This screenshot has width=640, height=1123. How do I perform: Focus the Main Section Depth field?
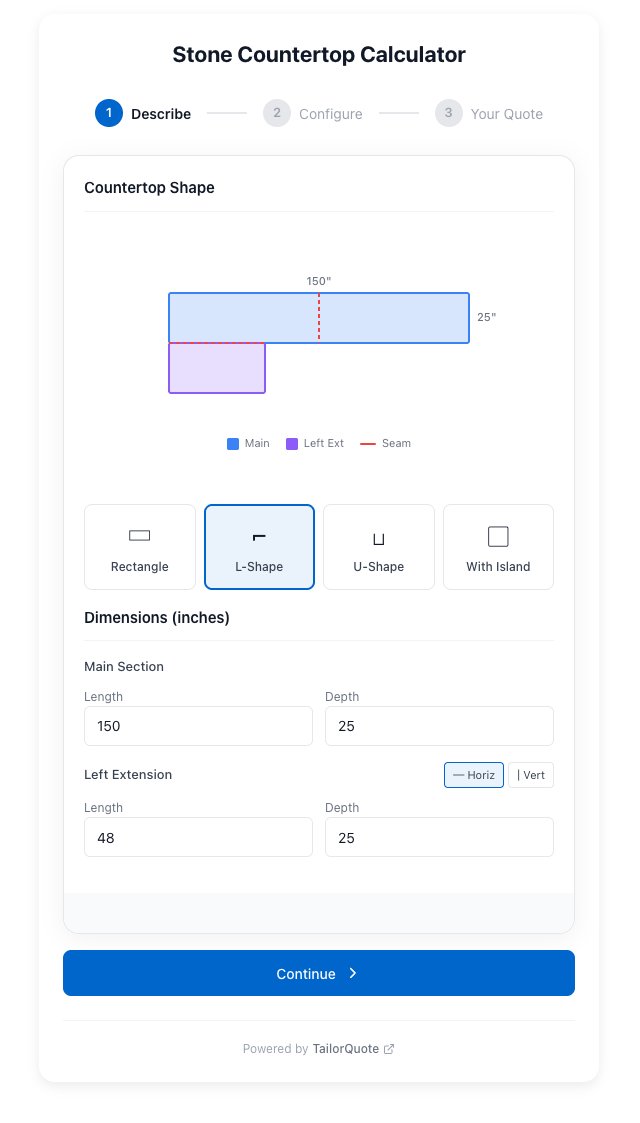[x=439, y=726]
